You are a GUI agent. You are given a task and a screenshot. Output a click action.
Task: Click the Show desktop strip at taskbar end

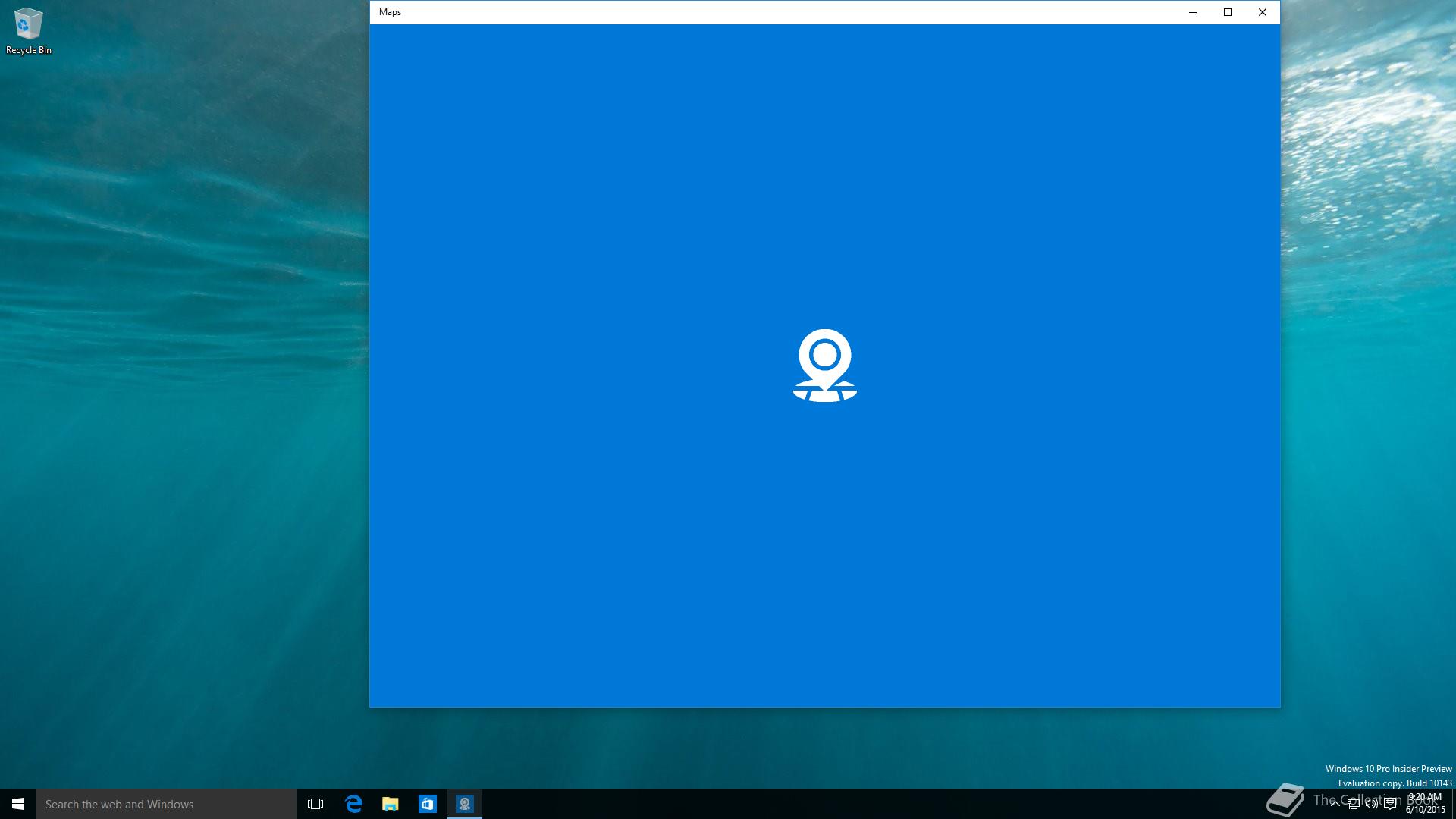[1453, 804]
